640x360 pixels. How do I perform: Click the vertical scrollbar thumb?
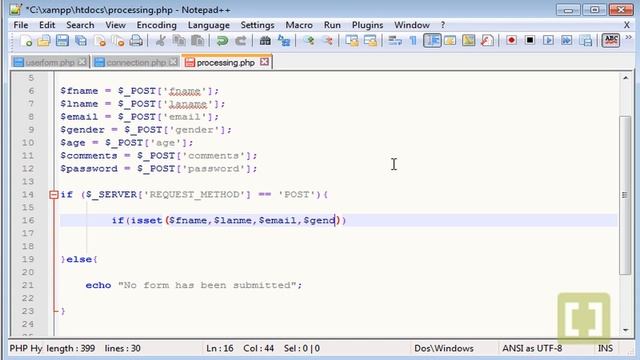(625, 195)
